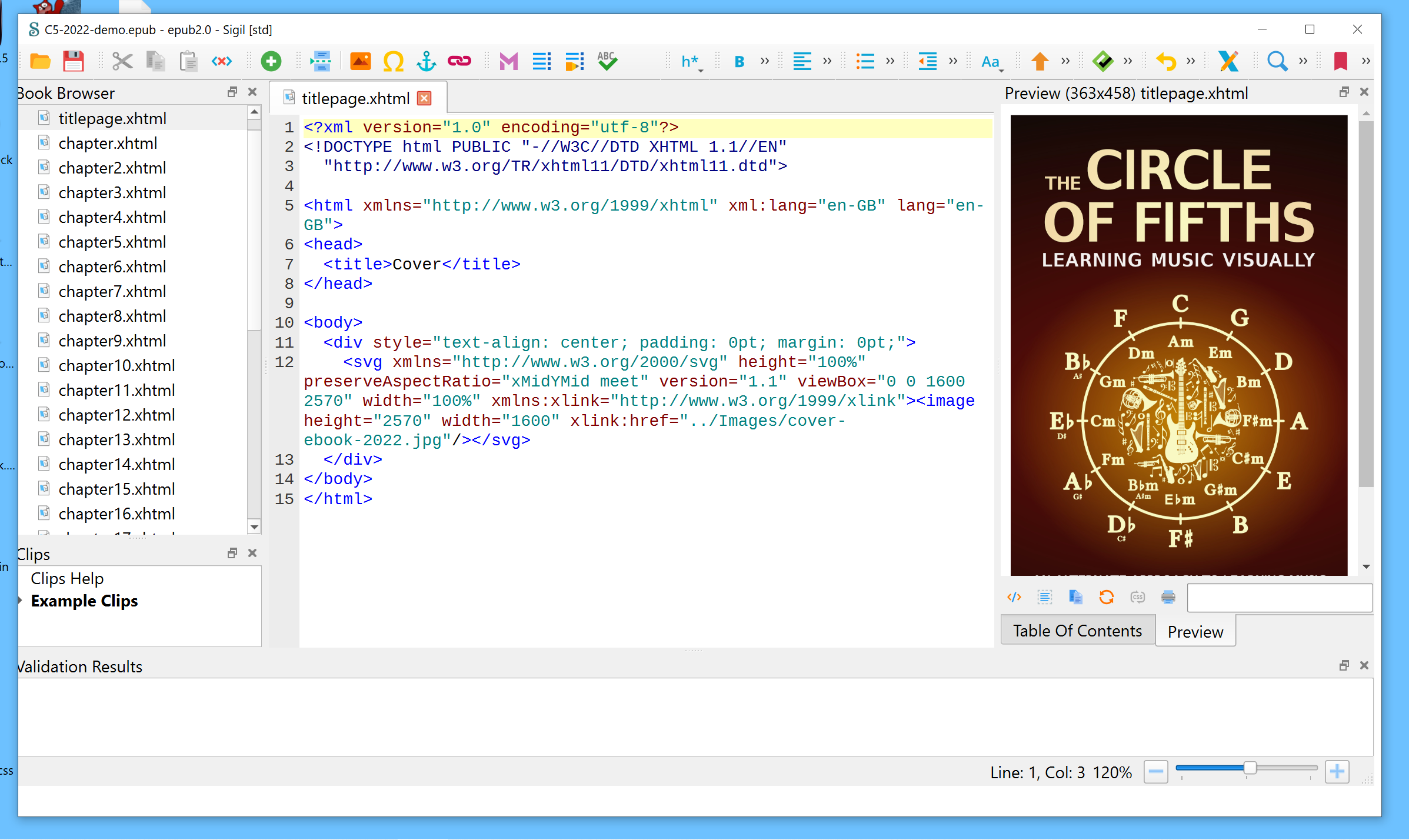Screen dimensions: 1409x840
Task: Toggle bulleted list formatting
Action: [865, 61]
